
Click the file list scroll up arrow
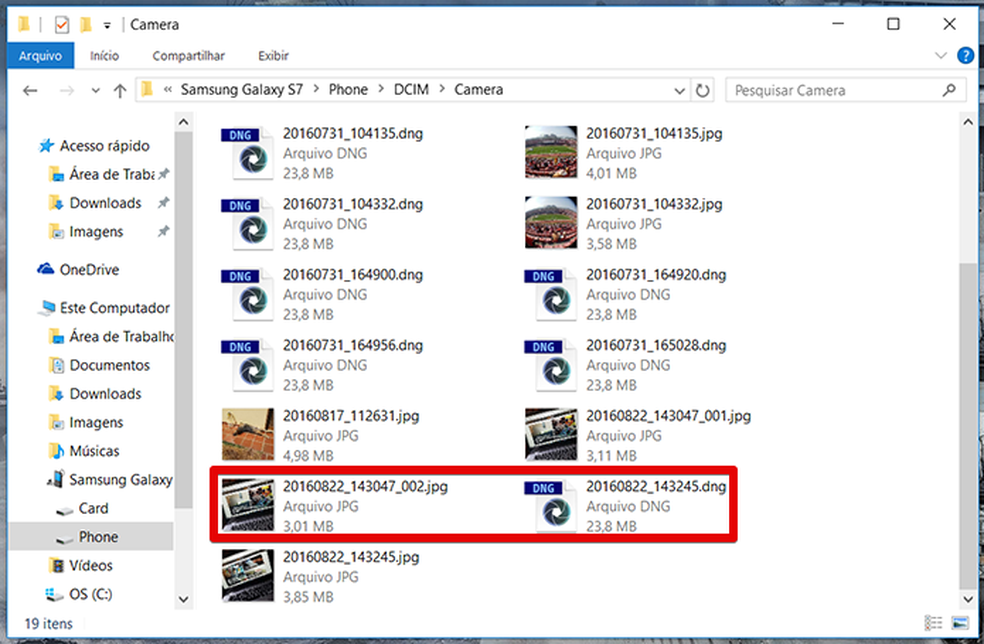(967, 122)
